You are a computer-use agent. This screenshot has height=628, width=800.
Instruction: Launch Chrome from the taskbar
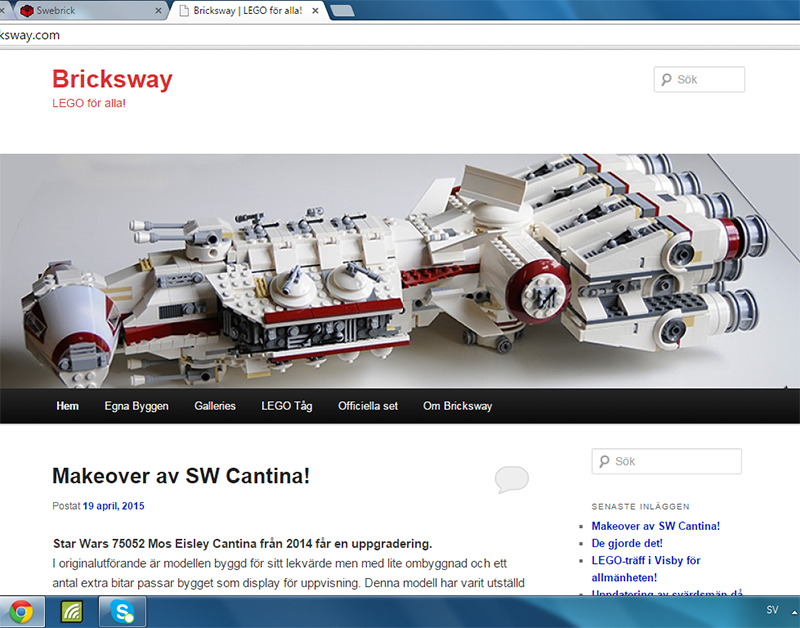click(x=22, y=609)
